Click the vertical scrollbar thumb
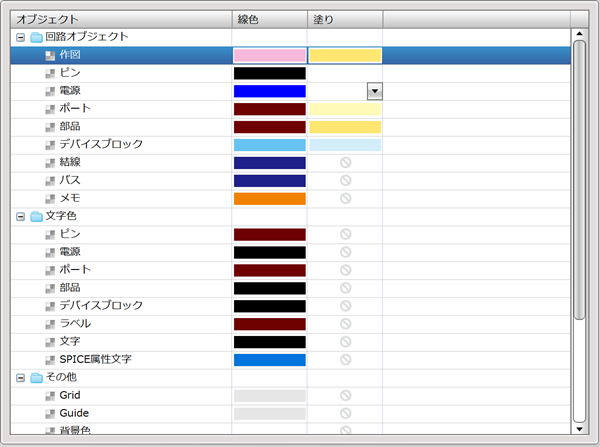The height and width of the screenshot is (447, 600). coord(579,179)
